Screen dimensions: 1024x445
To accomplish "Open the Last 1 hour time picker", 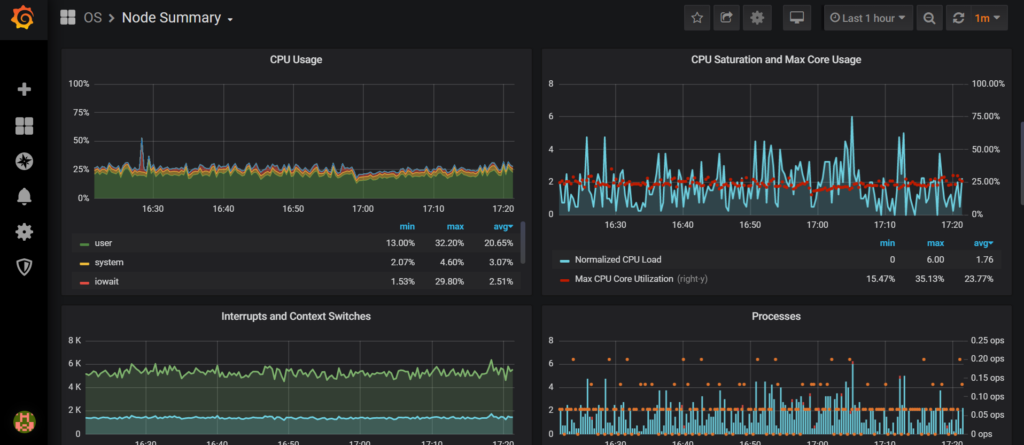I will click(868, 18).
